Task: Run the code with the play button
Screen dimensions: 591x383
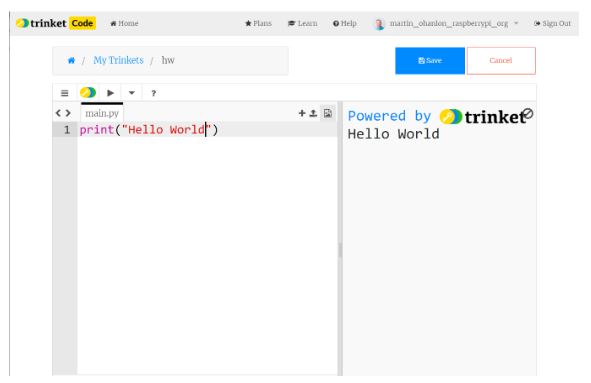Action: (110, 93)
